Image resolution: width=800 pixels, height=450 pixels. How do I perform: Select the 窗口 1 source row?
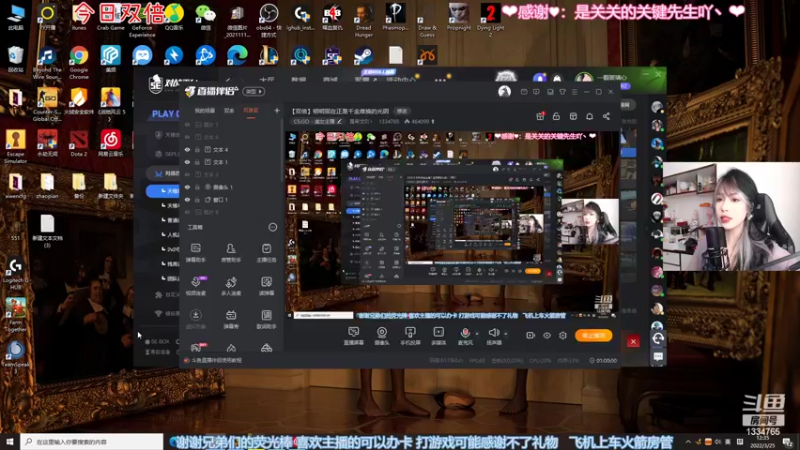pos(232,199)
